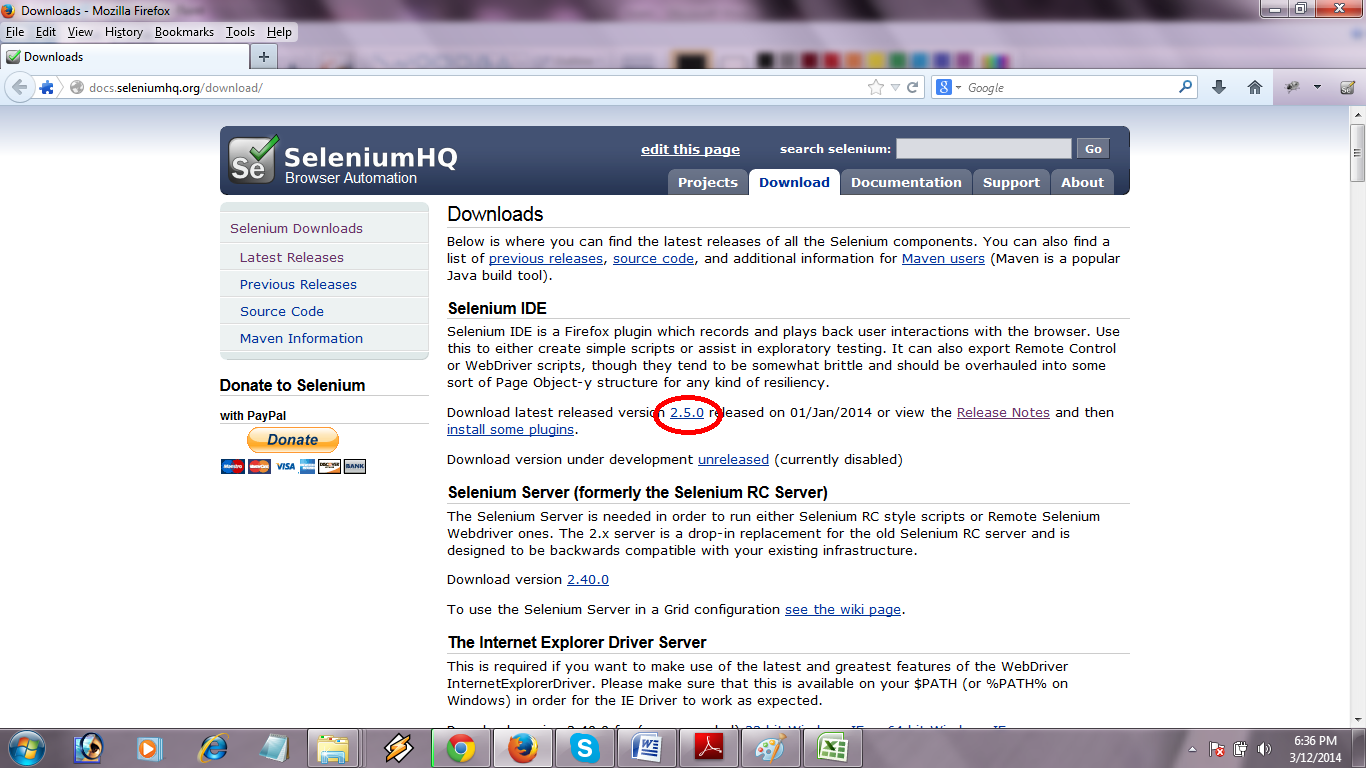Open the History menu
The height and width of the screenshot is (768, 1366).
click(124, 32)
